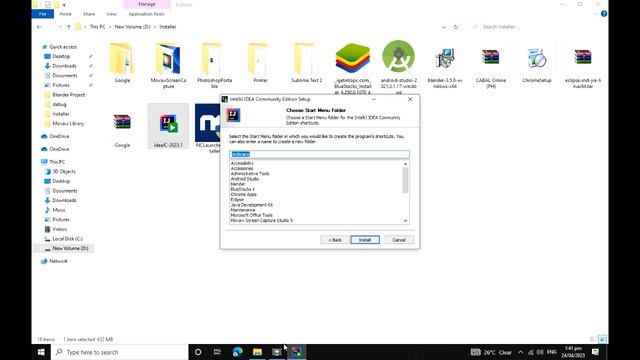Image resolution: width=640 pixels, height=360 pixels.
Task: Select blender in the folder list
Action: click(238, 184)
